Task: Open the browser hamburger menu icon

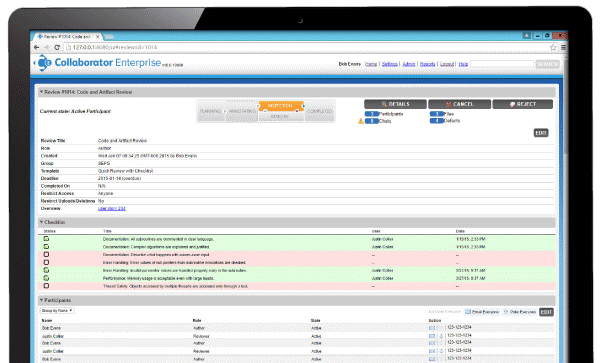Action: coord(563,47)
